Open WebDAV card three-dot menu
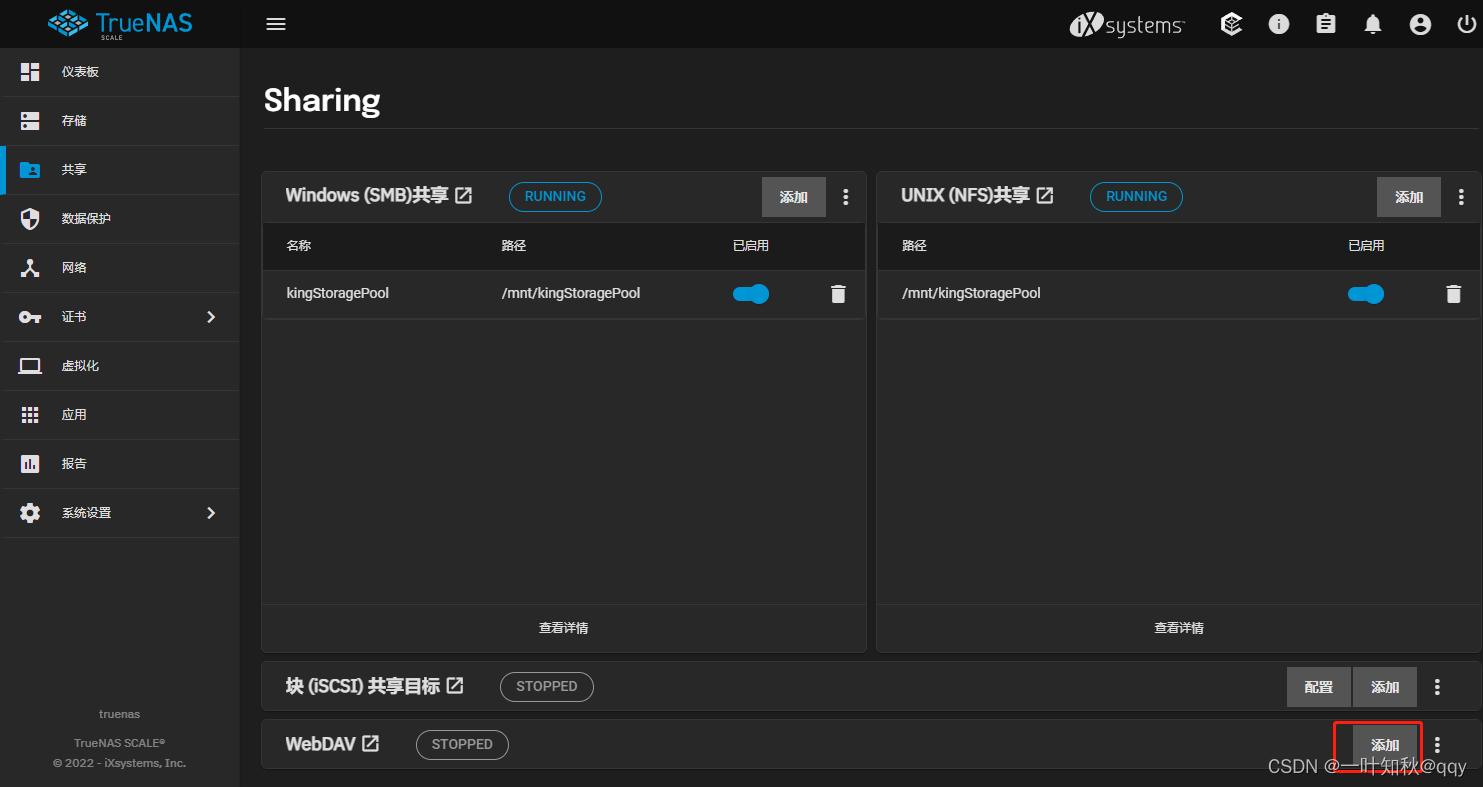The image size is (1483, 787). coord(1437,745)
